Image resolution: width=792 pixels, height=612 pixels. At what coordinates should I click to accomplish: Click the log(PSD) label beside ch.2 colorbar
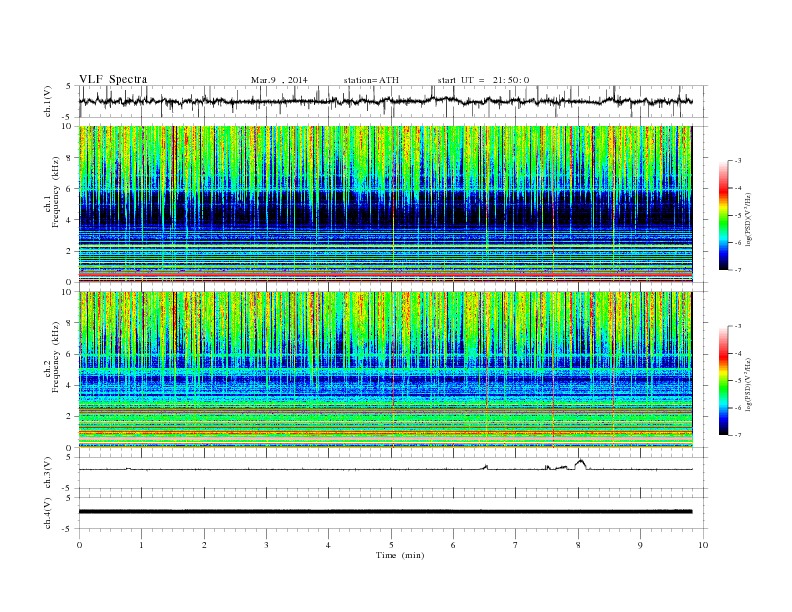tap(750, 384)
